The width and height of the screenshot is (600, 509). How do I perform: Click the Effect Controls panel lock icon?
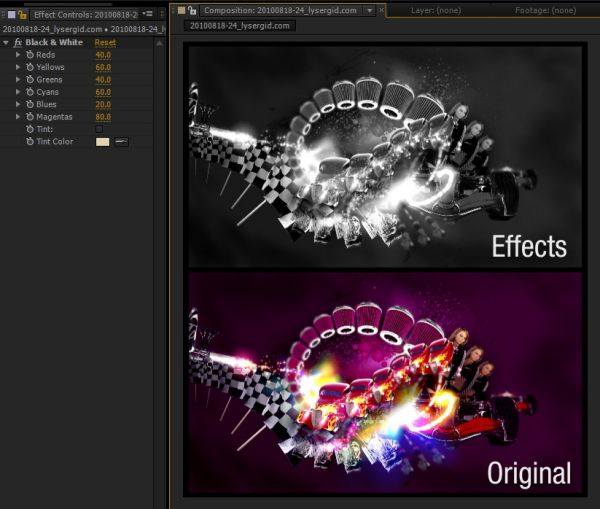[22, 15]
